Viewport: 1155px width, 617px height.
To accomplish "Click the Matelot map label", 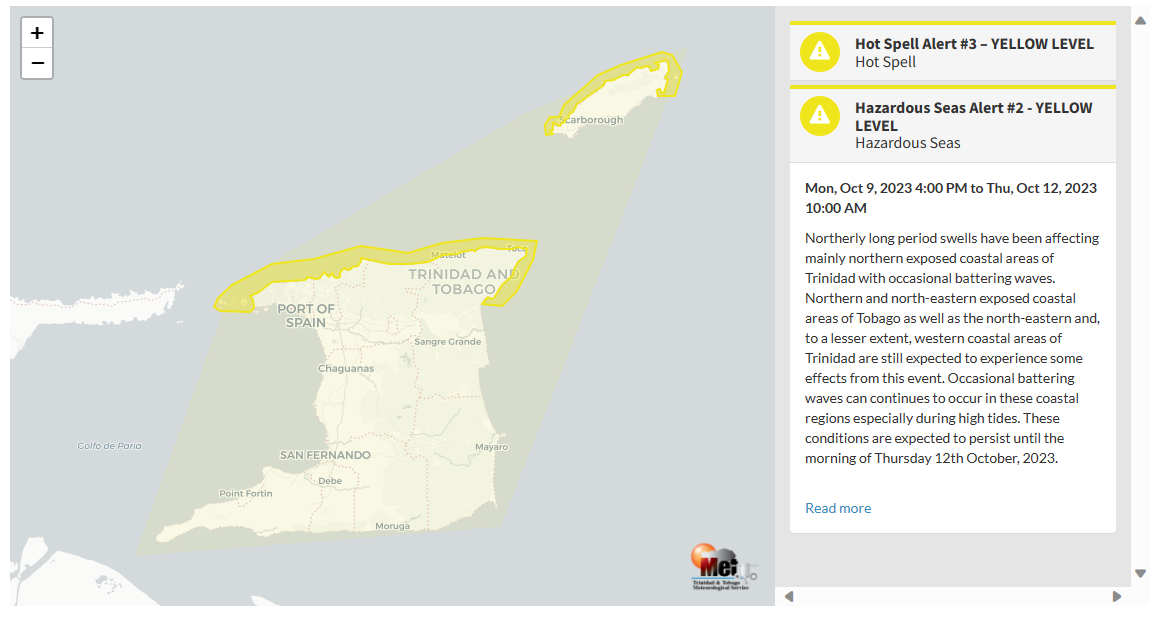I will [x=448, y=255].
